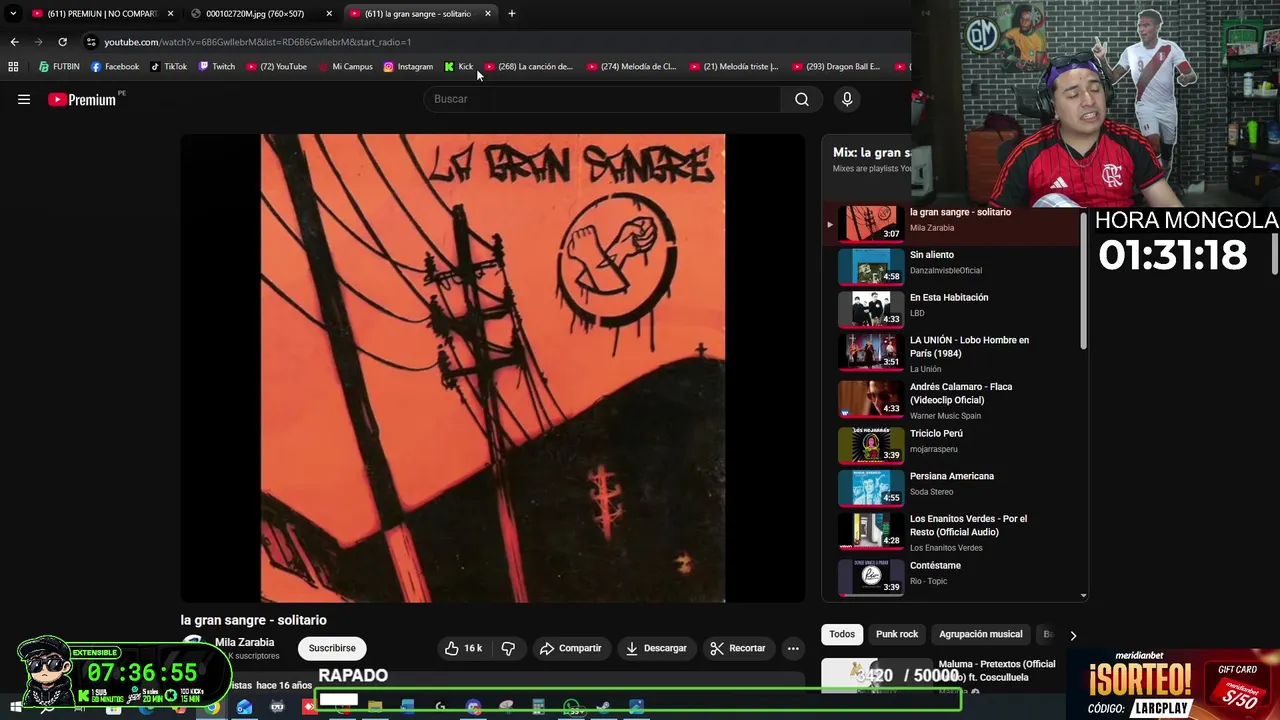The height and width of the screenshot is (720, 1280).
Task: Select 'la gran sangre - solitario' playlist title
Action: (x=960, y=212)
